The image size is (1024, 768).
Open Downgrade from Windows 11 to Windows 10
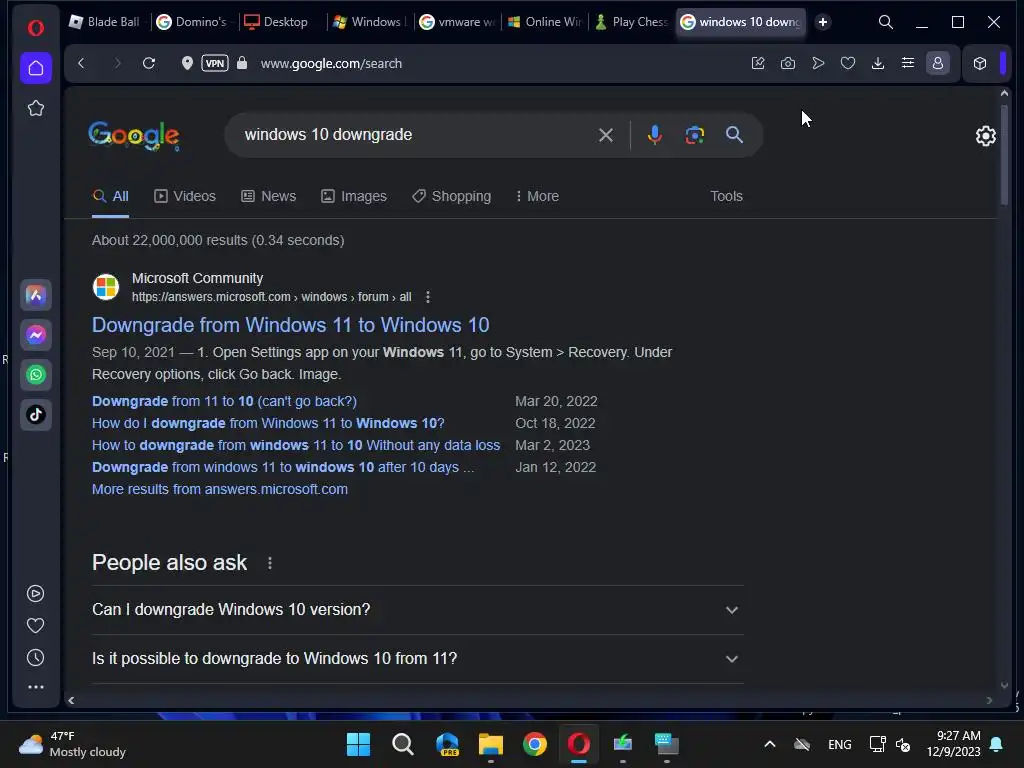tap(291, 325)
